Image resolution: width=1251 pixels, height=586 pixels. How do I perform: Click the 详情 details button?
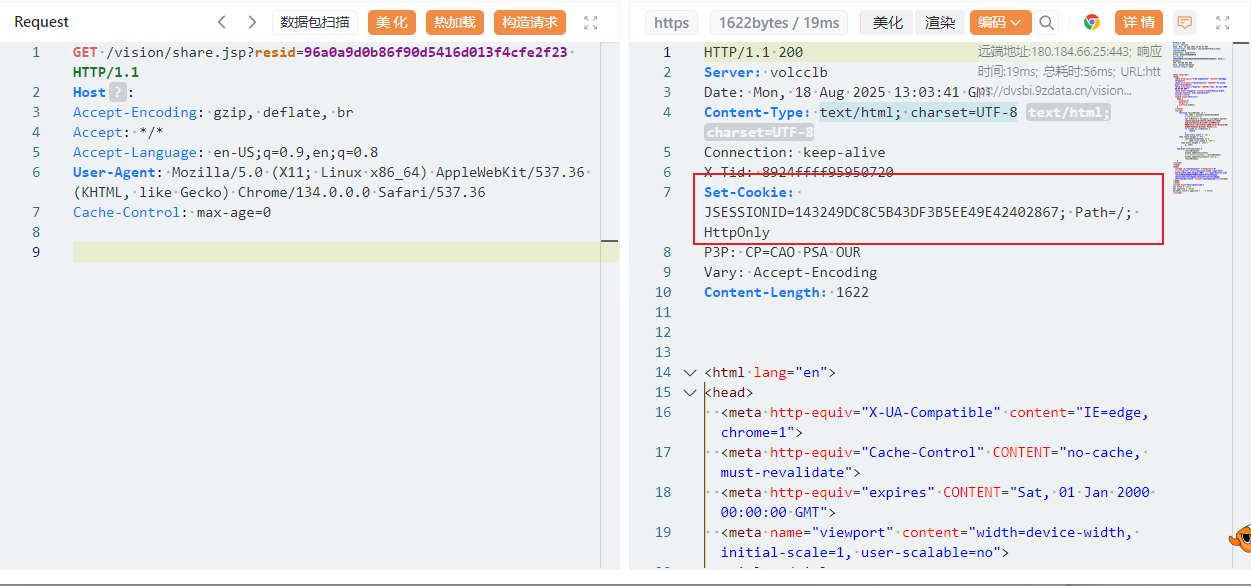1139,23
